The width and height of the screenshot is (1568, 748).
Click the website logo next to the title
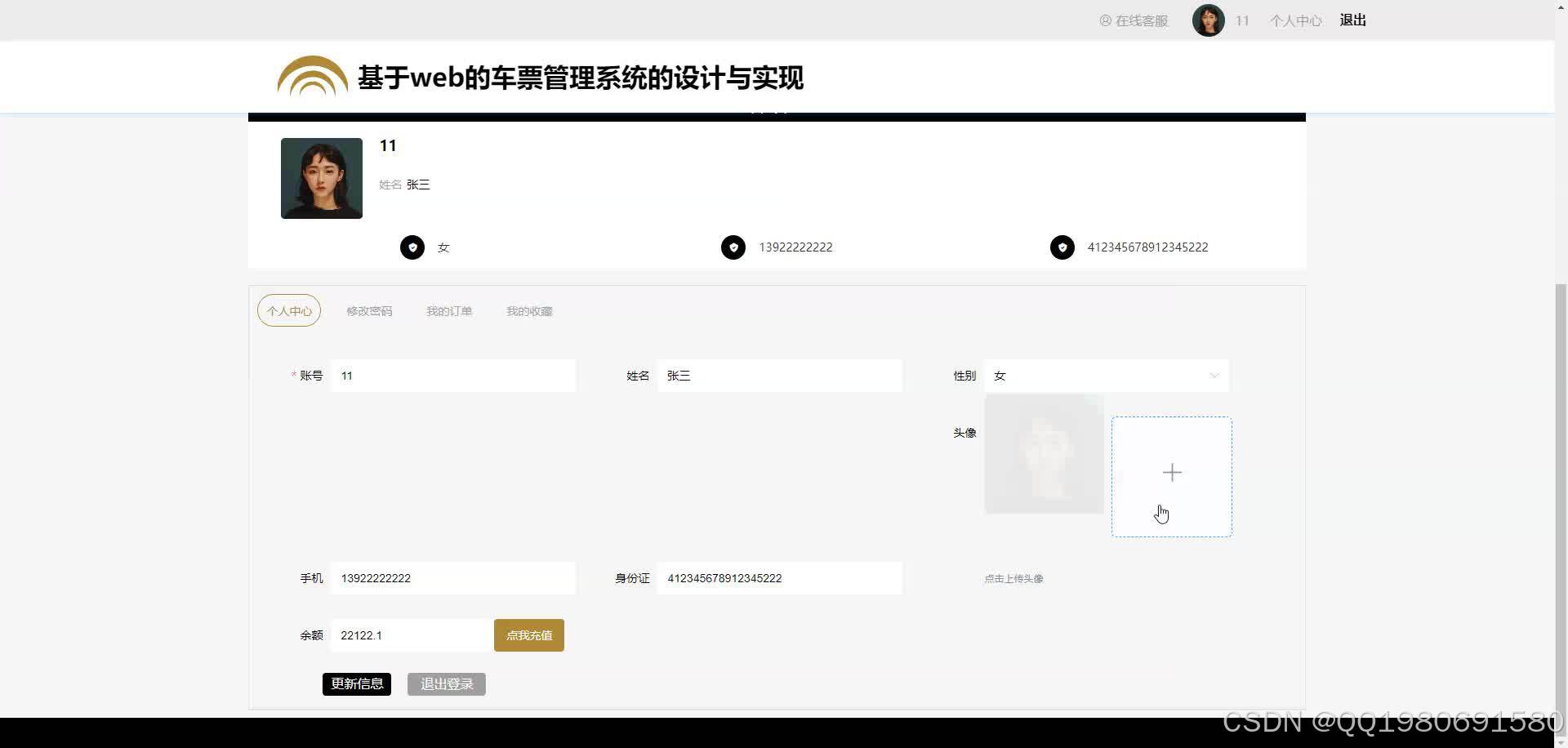[x=311, y=76]
